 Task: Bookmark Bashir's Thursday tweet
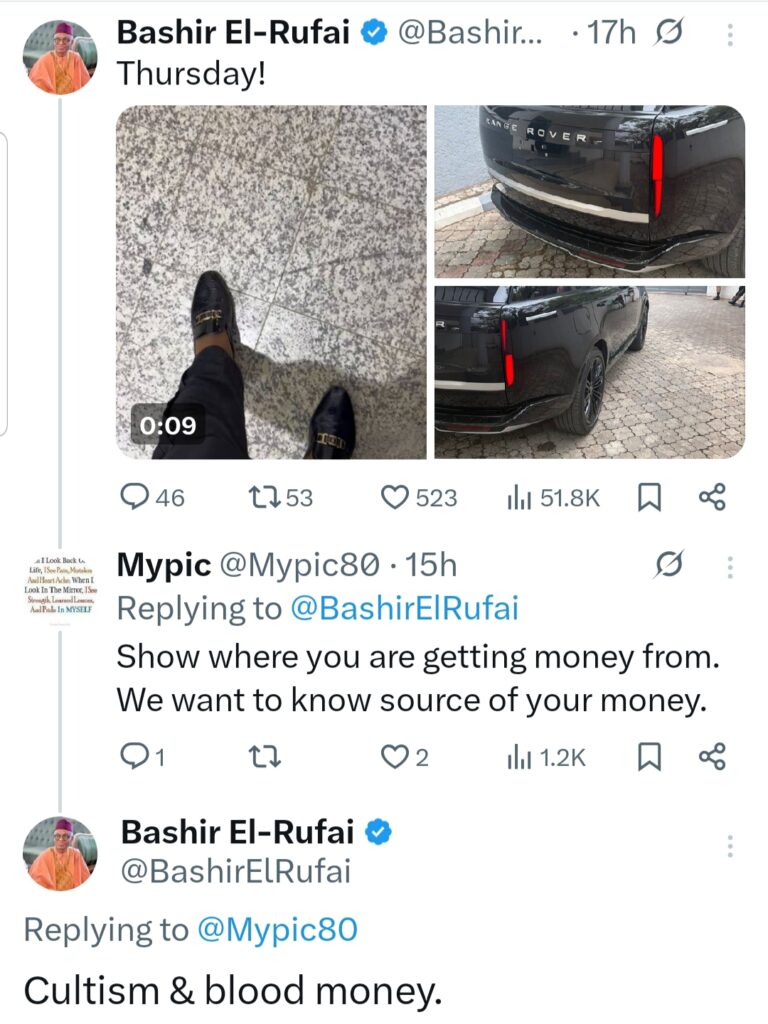pos(650,497)
